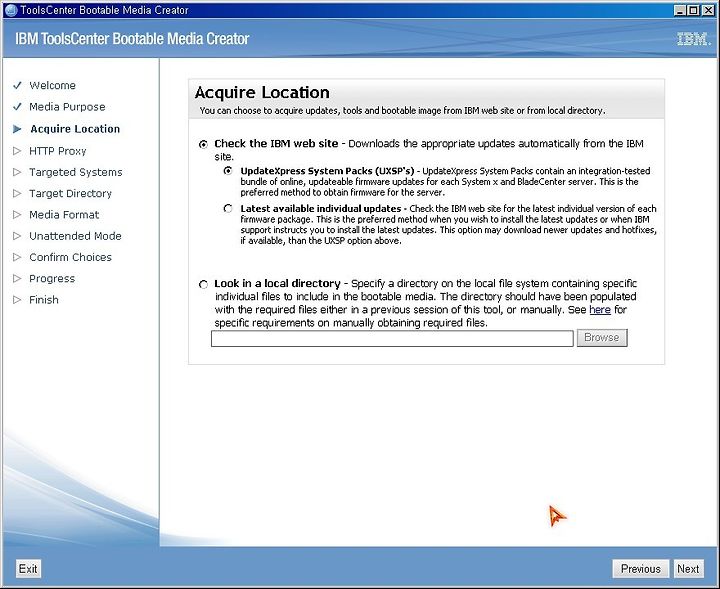The width and height of the screenshot is (720, 589).
Task: Click the triangle icon beside Progress
Action: [17, 278]
